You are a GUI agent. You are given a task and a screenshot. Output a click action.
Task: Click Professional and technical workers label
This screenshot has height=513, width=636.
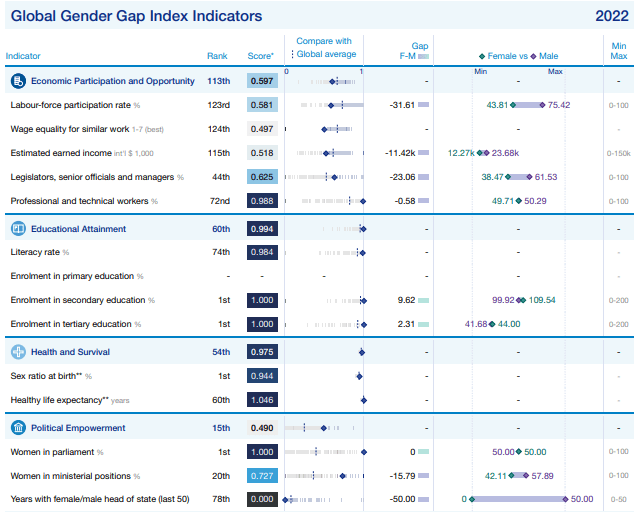84,201
